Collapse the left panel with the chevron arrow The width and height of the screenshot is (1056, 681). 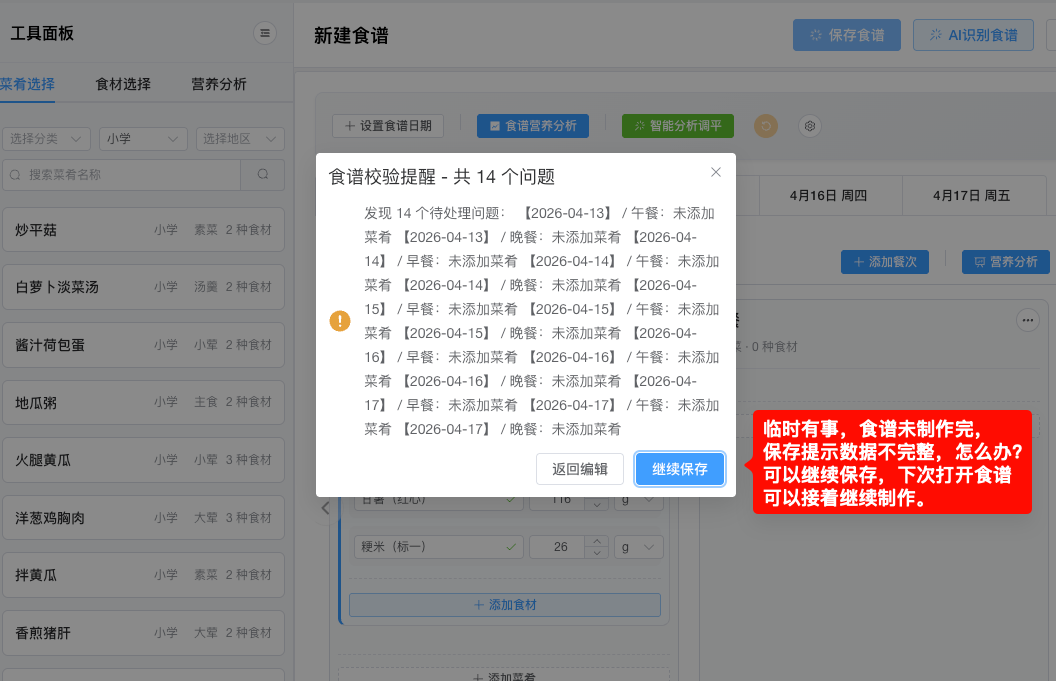[x=324, y=508]
